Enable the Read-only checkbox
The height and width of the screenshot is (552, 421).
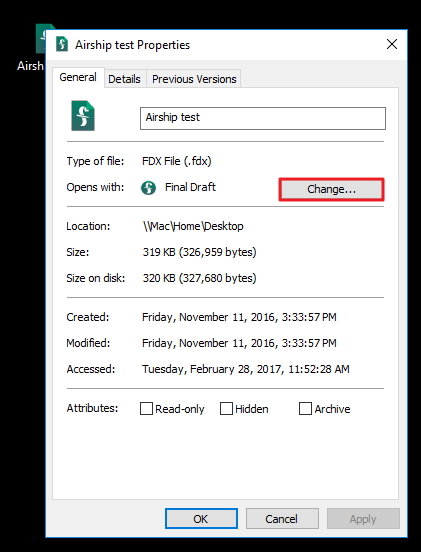pyautogui.click(x=146, y=409)
